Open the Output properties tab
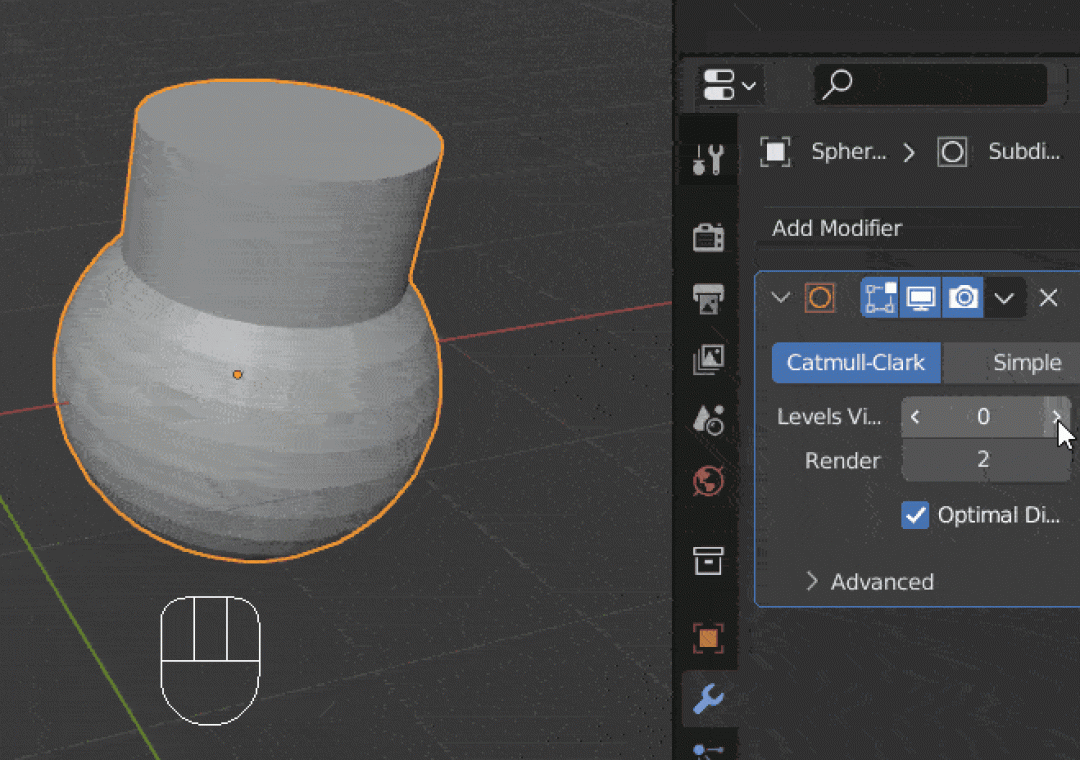The width and height of the screenshot is (1080, 760). (x=708, y=297)
